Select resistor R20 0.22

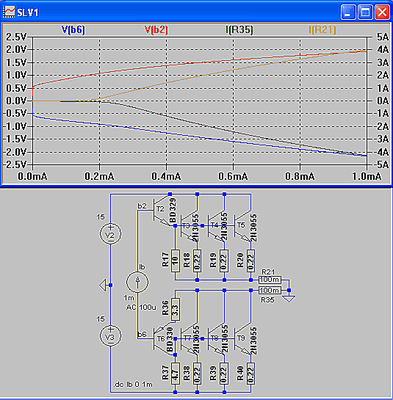point(251,260)
